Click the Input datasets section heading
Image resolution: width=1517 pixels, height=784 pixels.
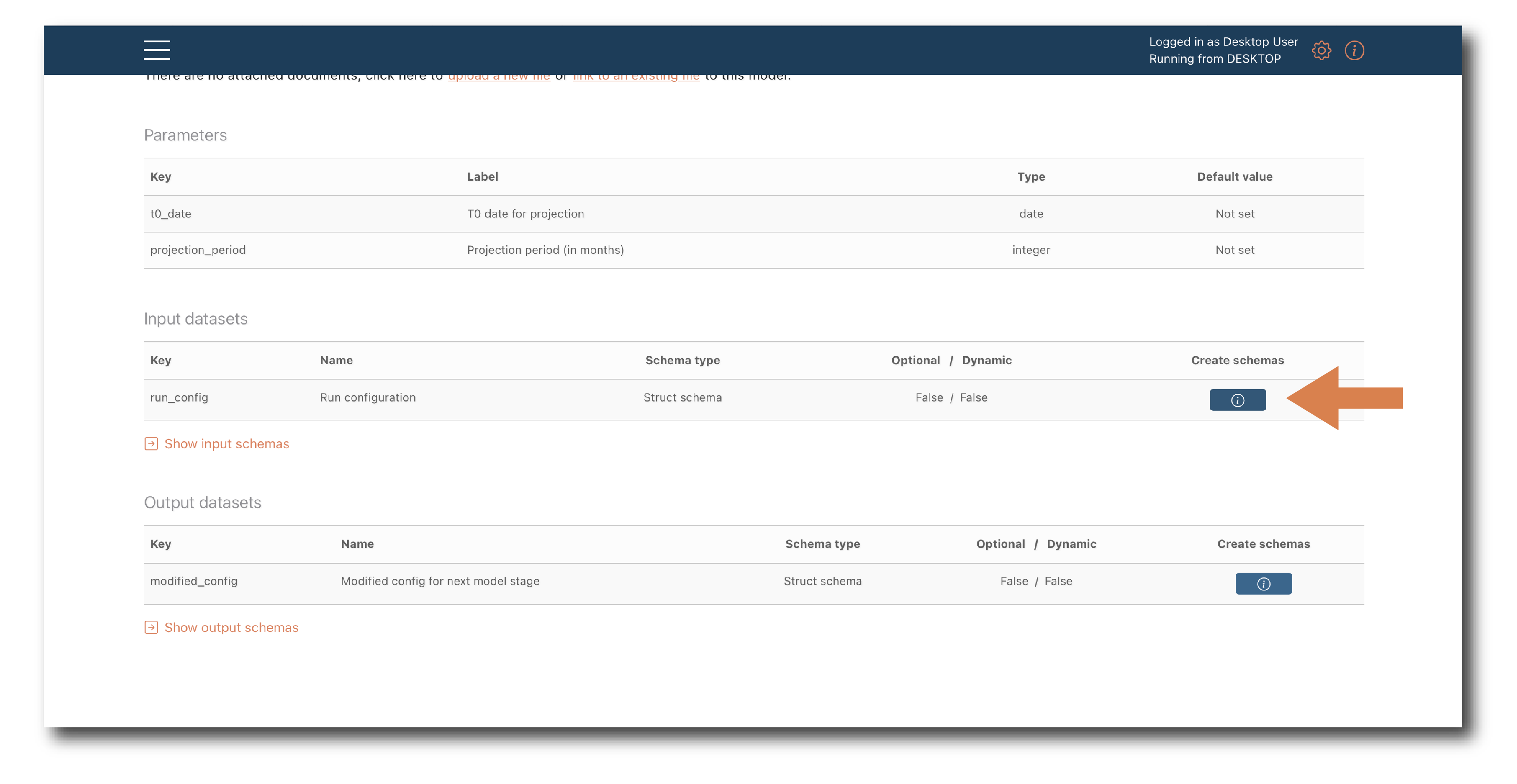pos(196,318)
